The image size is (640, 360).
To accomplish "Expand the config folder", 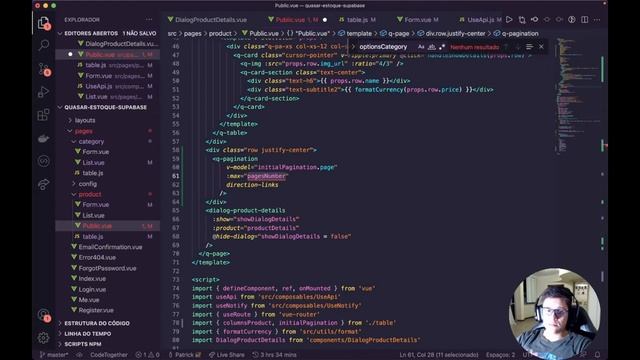I will [x=88, y=184].
